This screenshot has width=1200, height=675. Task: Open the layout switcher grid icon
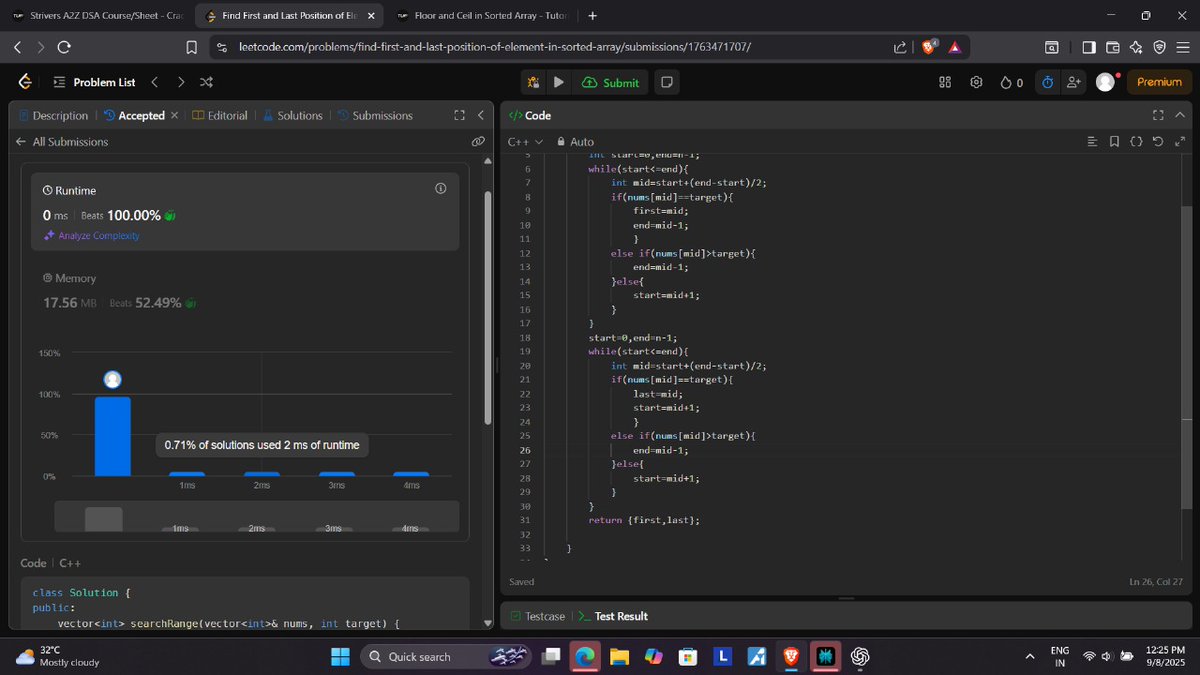click(944, 83)
